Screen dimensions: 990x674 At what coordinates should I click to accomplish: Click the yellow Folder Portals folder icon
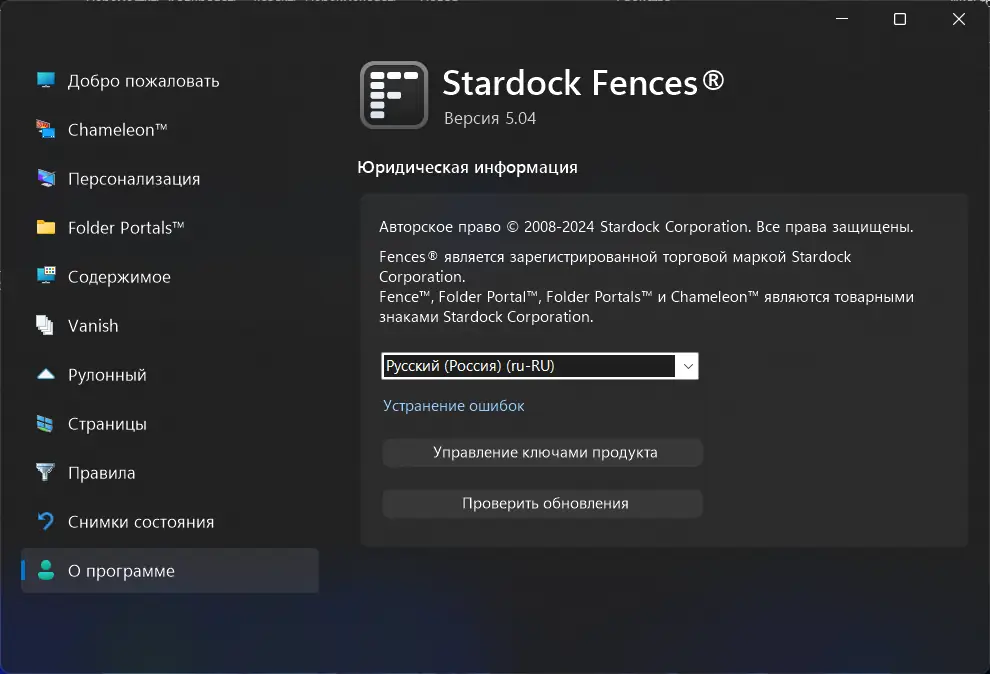pyautogui.click(x=45, y=227)
